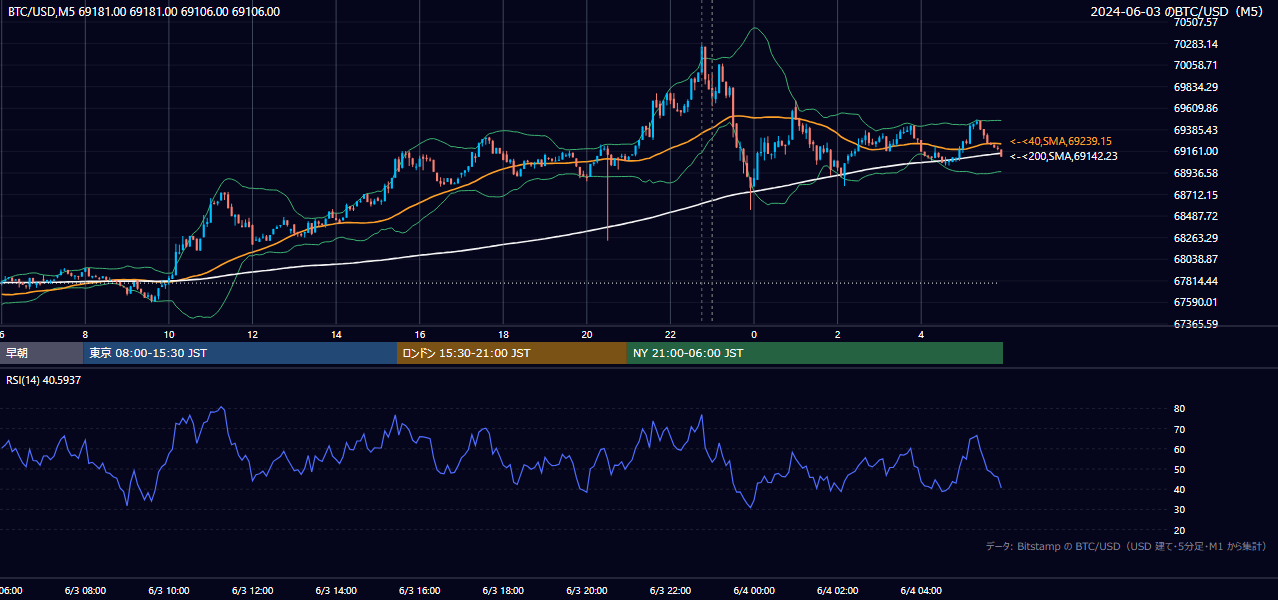Click the Bitstamp data source note
The height and width of the screenshot is (600, 1278).
coord(1126,546)
